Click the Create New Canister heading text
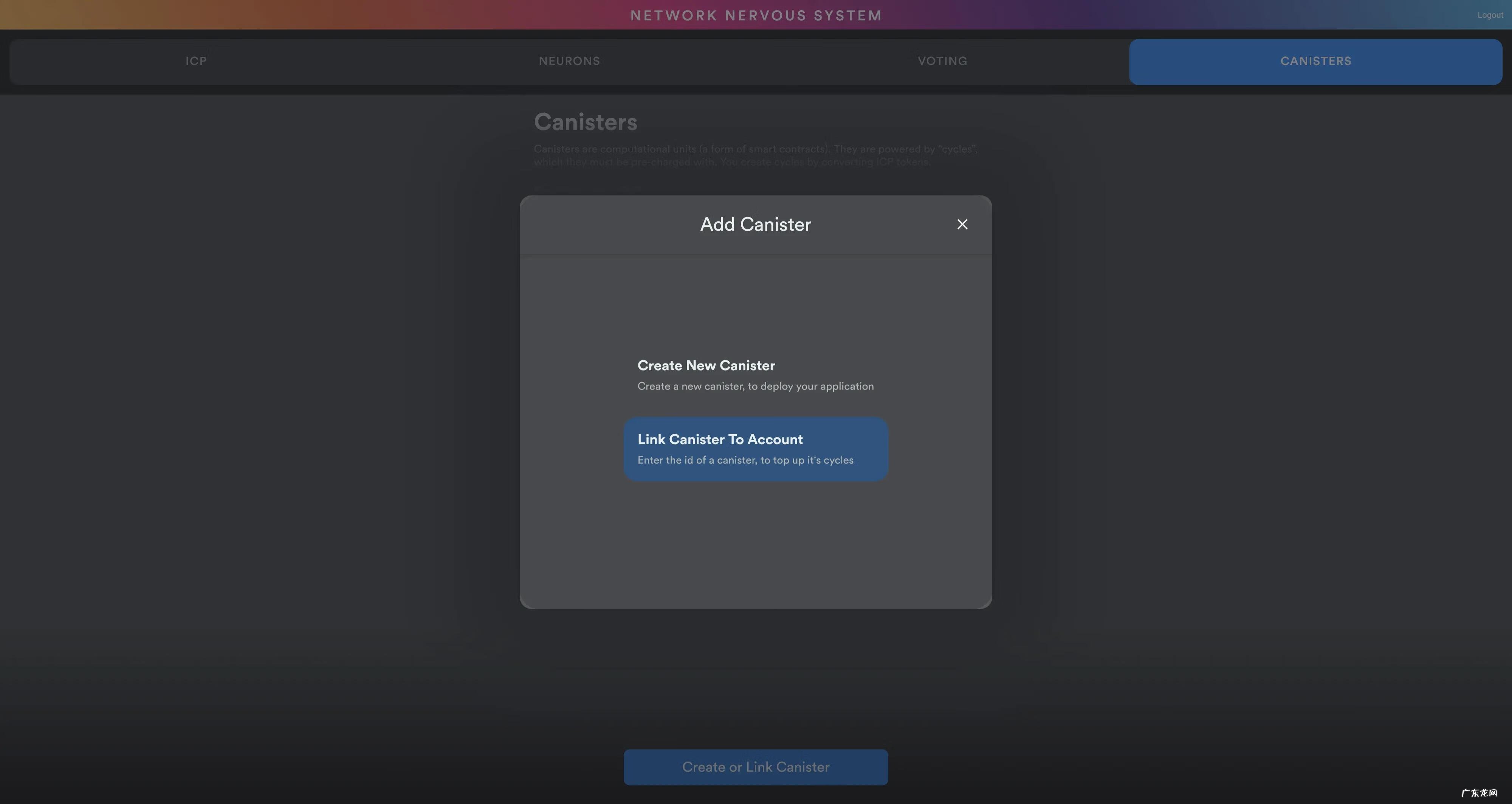This screenshot has height=804, width=1512. pyautogui.click(x=706, y=365)
